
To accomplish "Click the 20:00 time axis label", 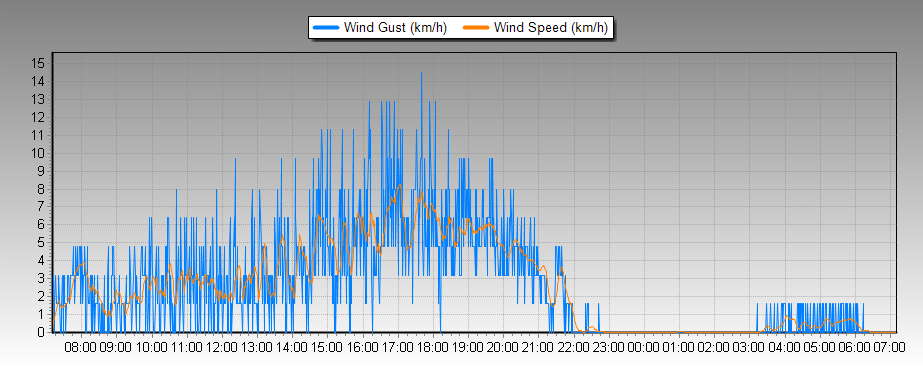I will (x=503, y=347).
